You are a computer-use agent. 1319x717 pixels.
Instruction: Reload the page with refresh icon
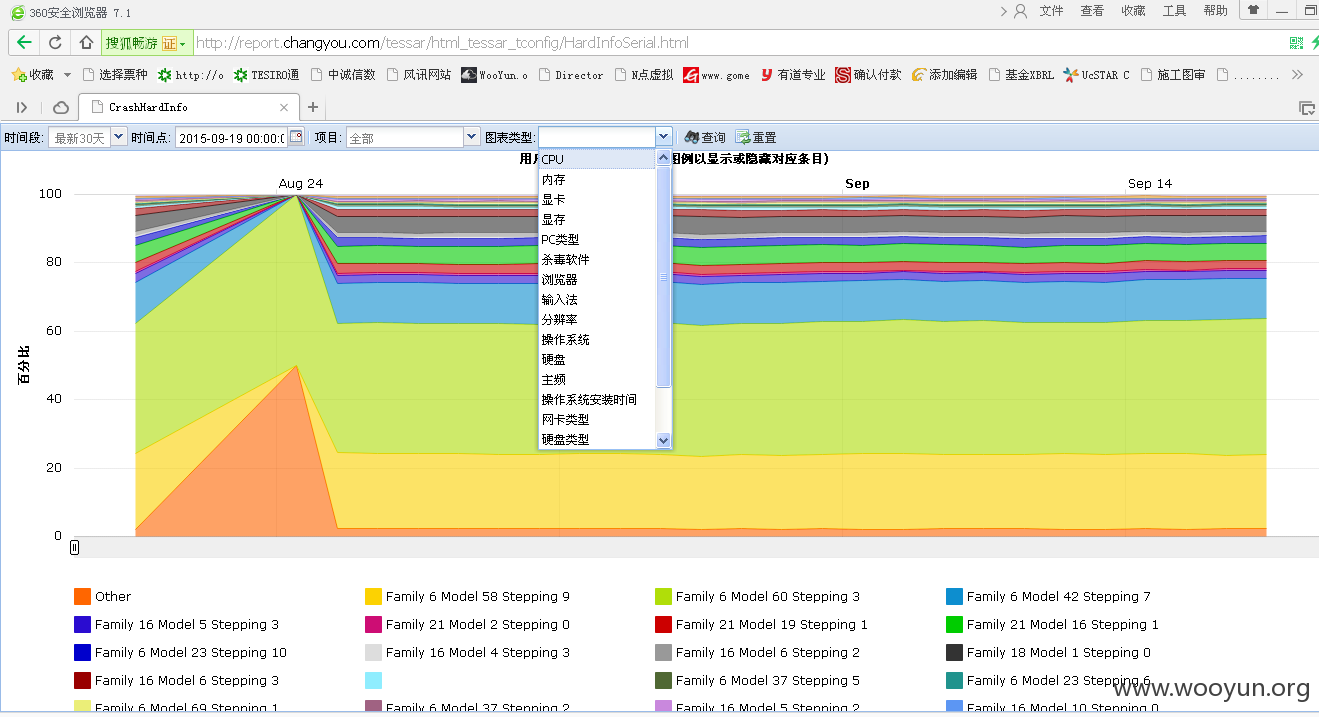(55, 43)
